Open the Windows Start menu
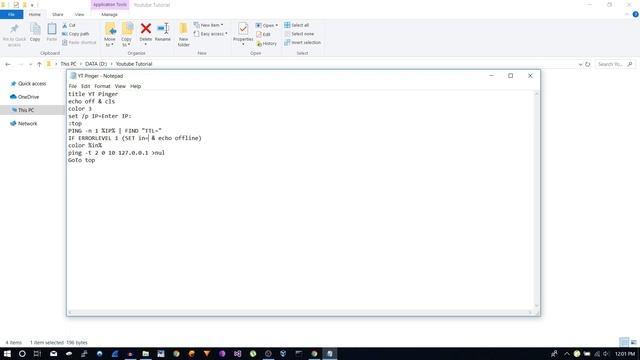Screen dimensions: 640x360 click(7, 354)
